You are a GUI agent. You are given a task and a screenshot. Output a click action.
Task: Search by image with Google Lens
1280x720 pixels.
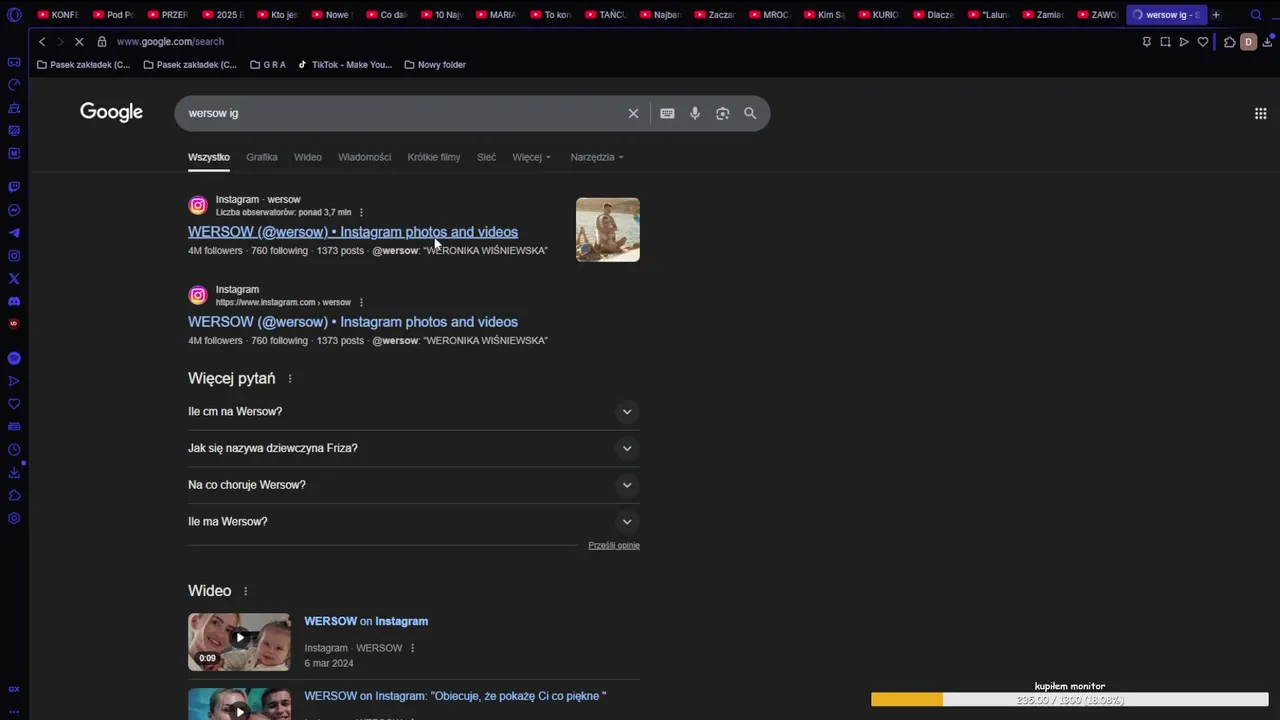tap(722, 113)
